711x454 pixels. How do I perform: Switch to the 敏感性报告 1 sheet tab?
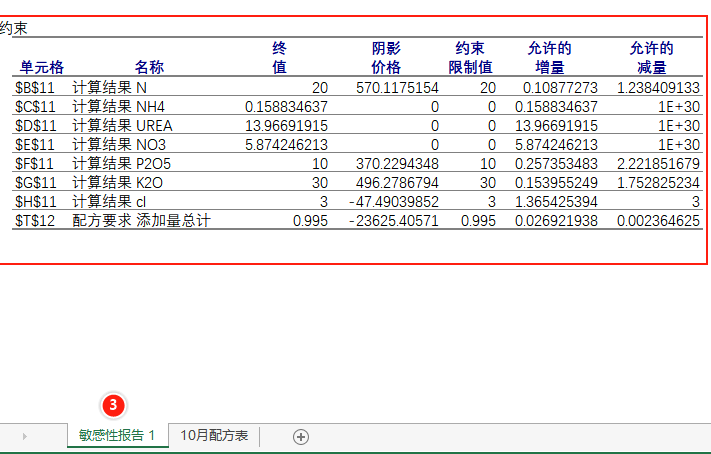click(117, 435)
